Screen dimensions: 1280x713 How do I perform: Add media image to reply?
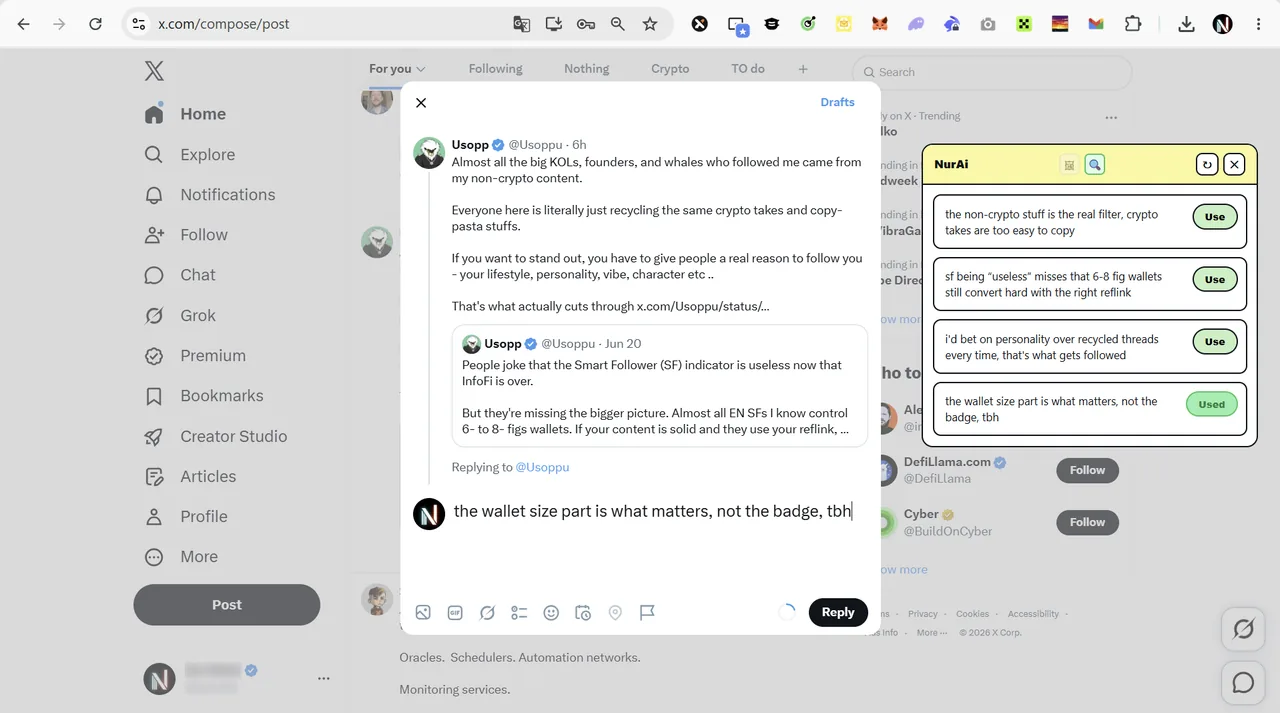pyautogui.click(x=423, y=613)
